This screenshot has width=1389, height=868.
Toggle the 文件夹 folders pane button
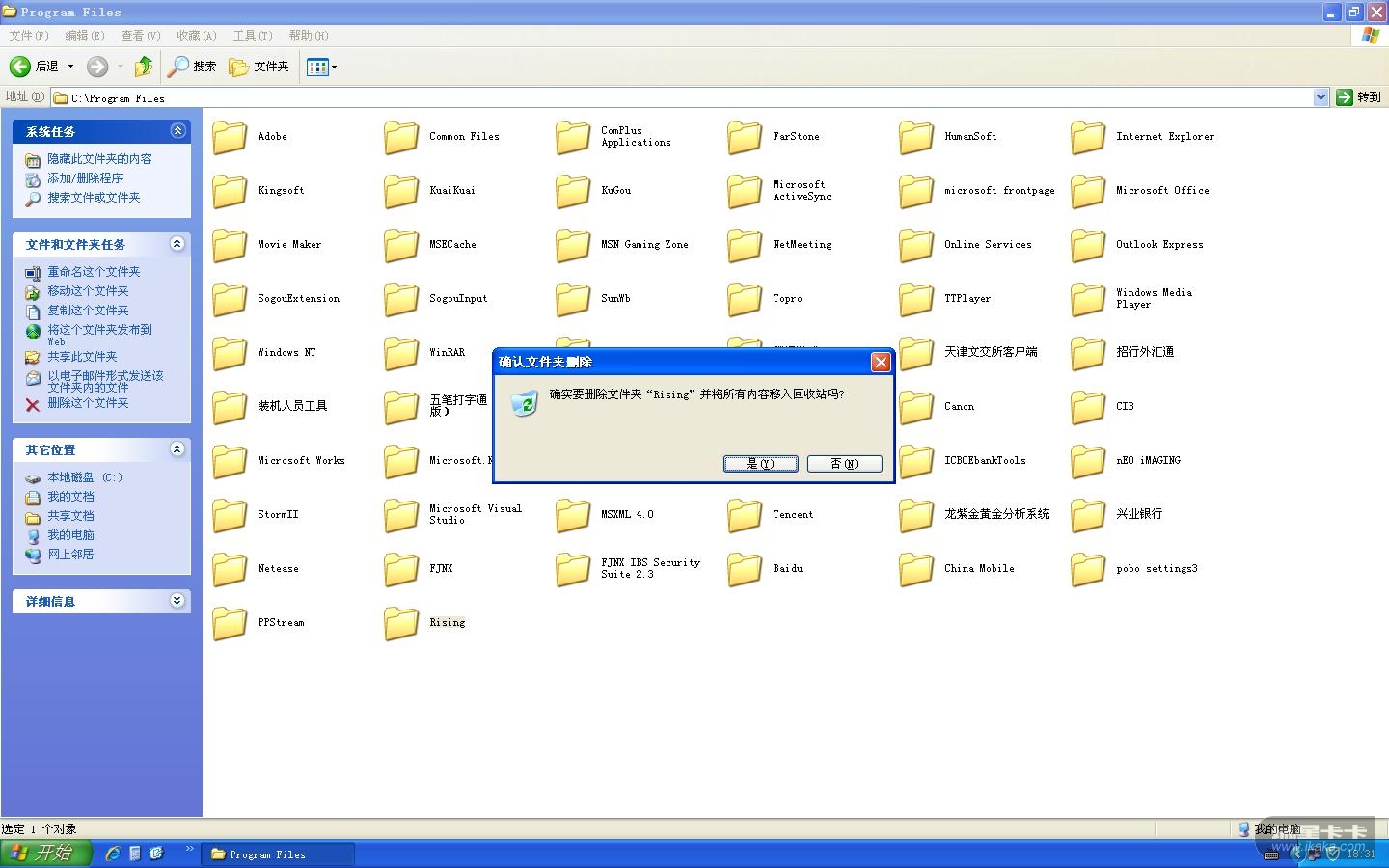(259, 67)
